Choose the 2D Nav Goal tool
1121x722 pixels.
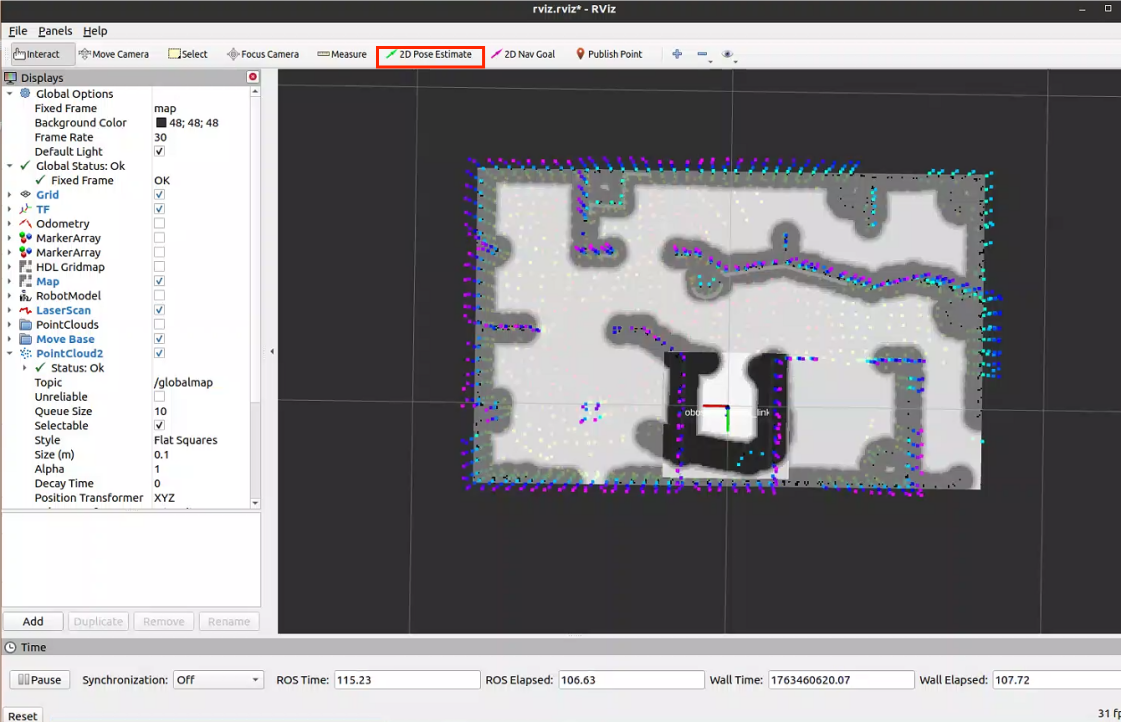523,54
